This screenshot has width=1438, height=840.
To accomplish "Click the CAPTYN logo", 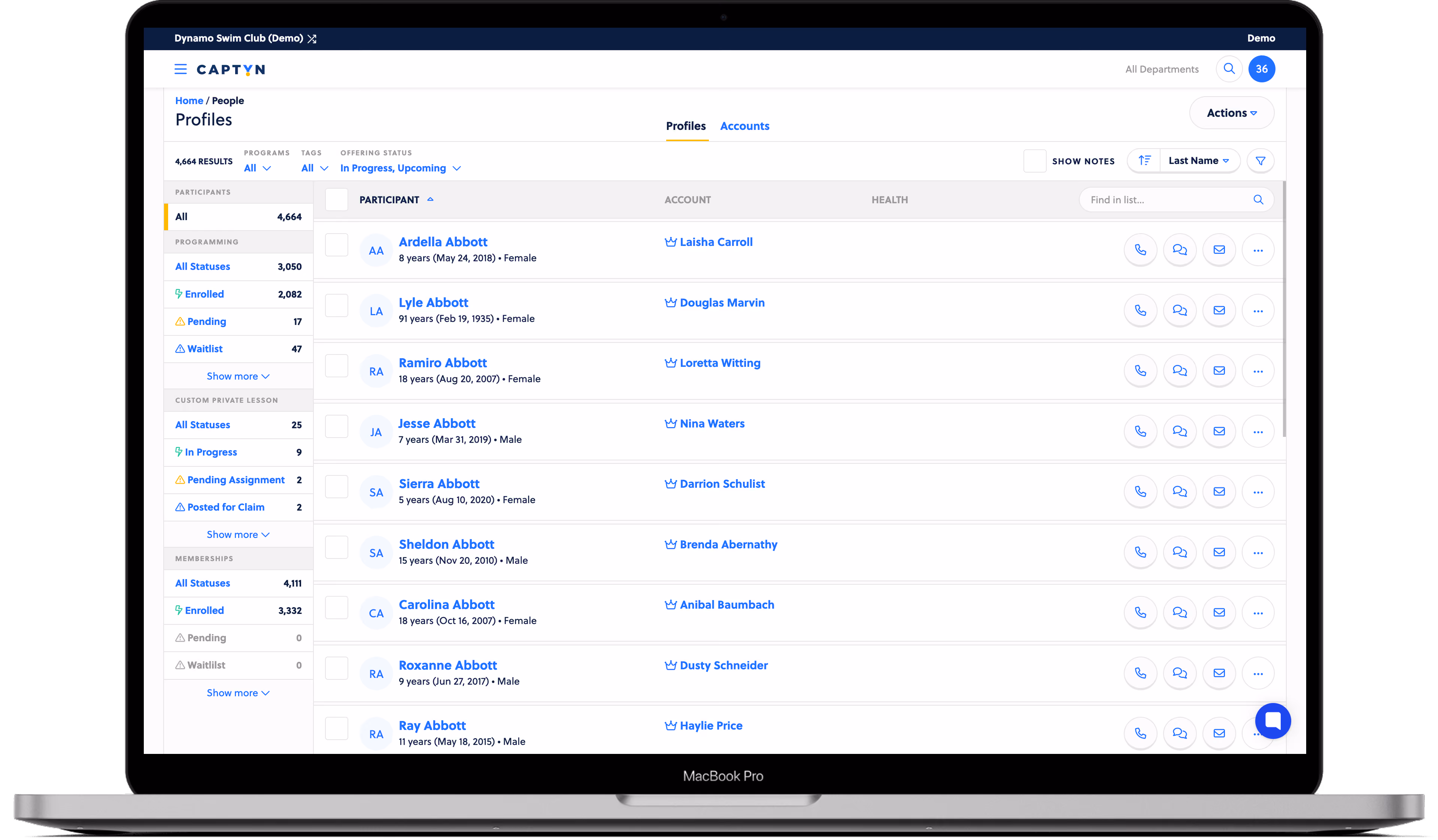I will (x=231, y=69).
